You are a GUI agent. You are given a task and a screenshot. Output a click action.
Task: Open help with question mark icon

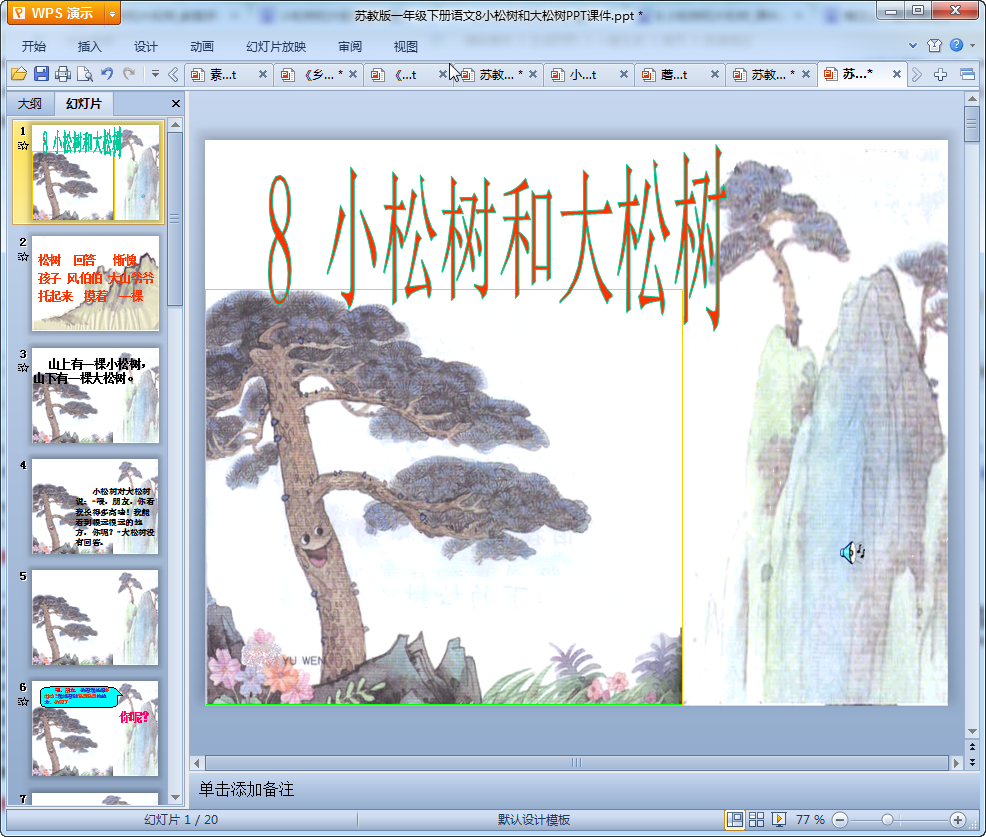(956, 45)
